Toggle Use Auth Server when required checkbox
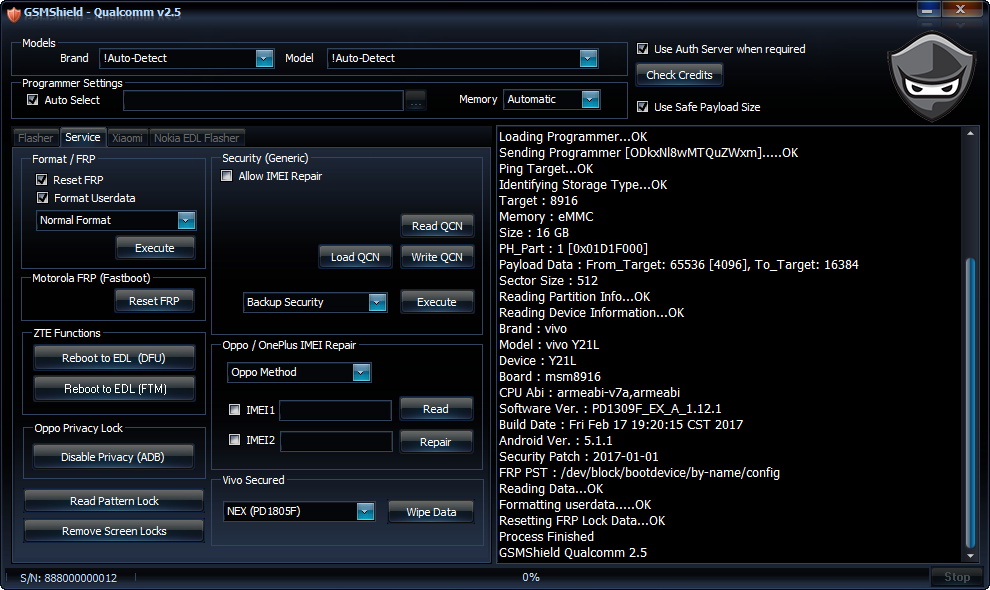Image resolution: width=990 pixels, height=590 pixels. (643, 49)
